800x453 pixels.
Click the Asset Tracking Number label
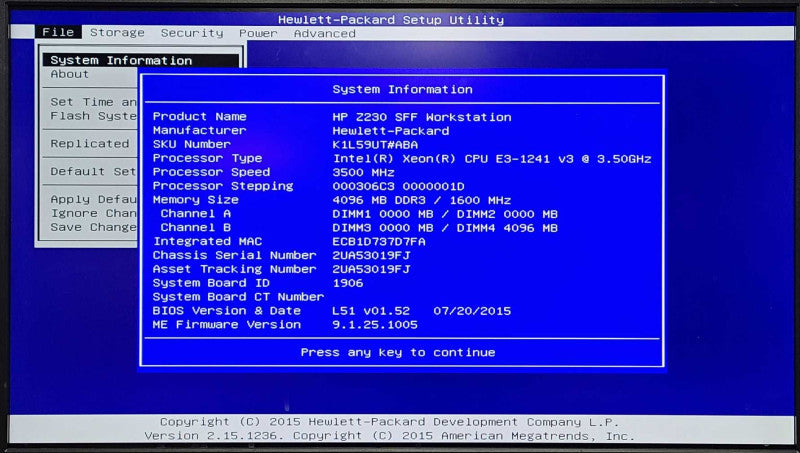[235, 269]
